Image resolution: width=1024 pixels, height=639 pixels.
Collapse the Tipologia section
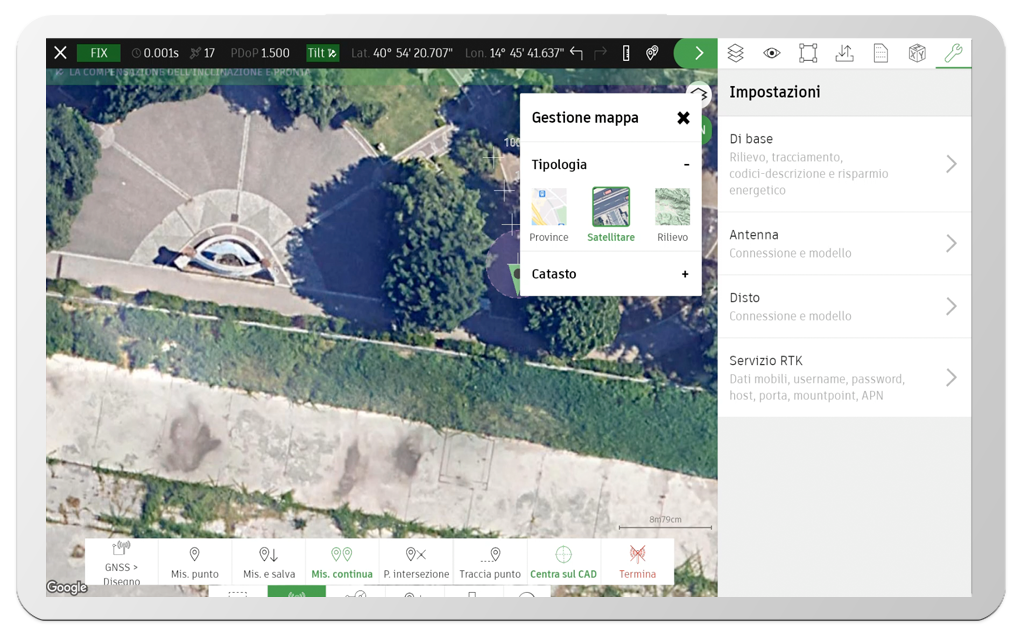tap(686, 164)
